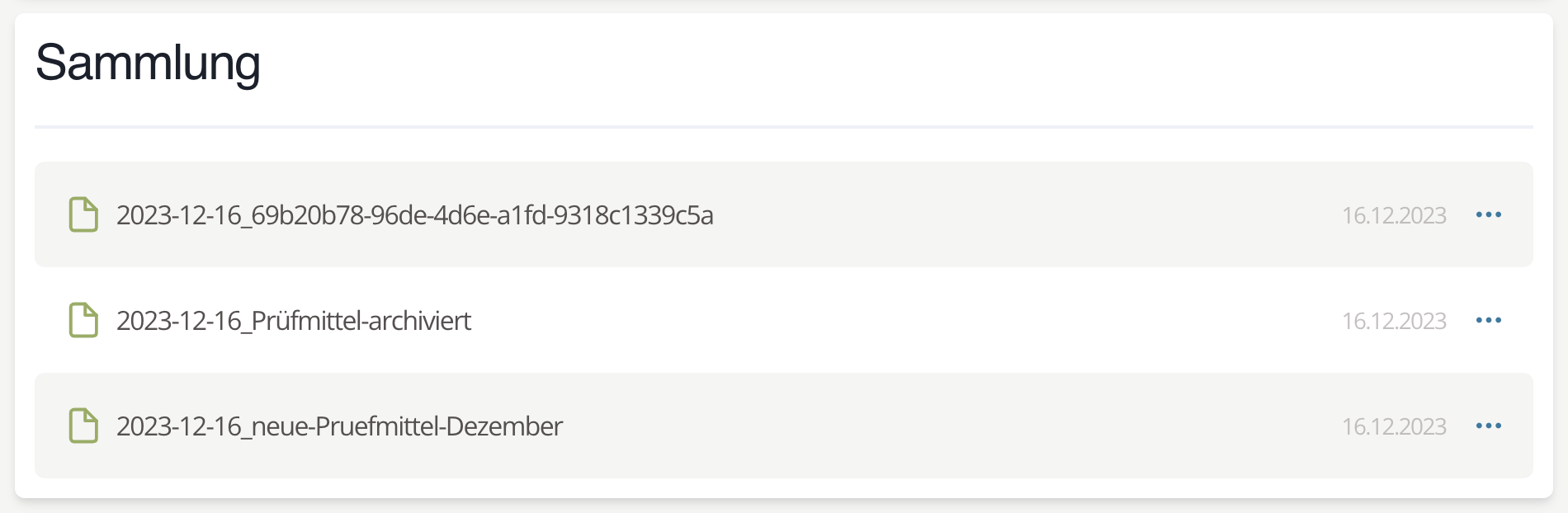
Task: Click the Sammlung heading
Action: coord(148,63)
